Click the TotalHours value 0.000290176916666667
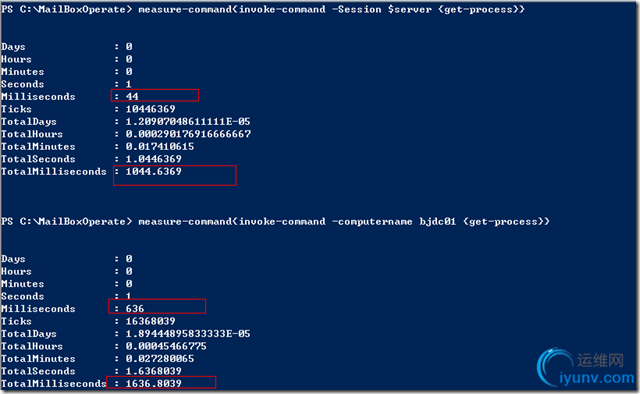Screen dimensions: 640x394 188,134
